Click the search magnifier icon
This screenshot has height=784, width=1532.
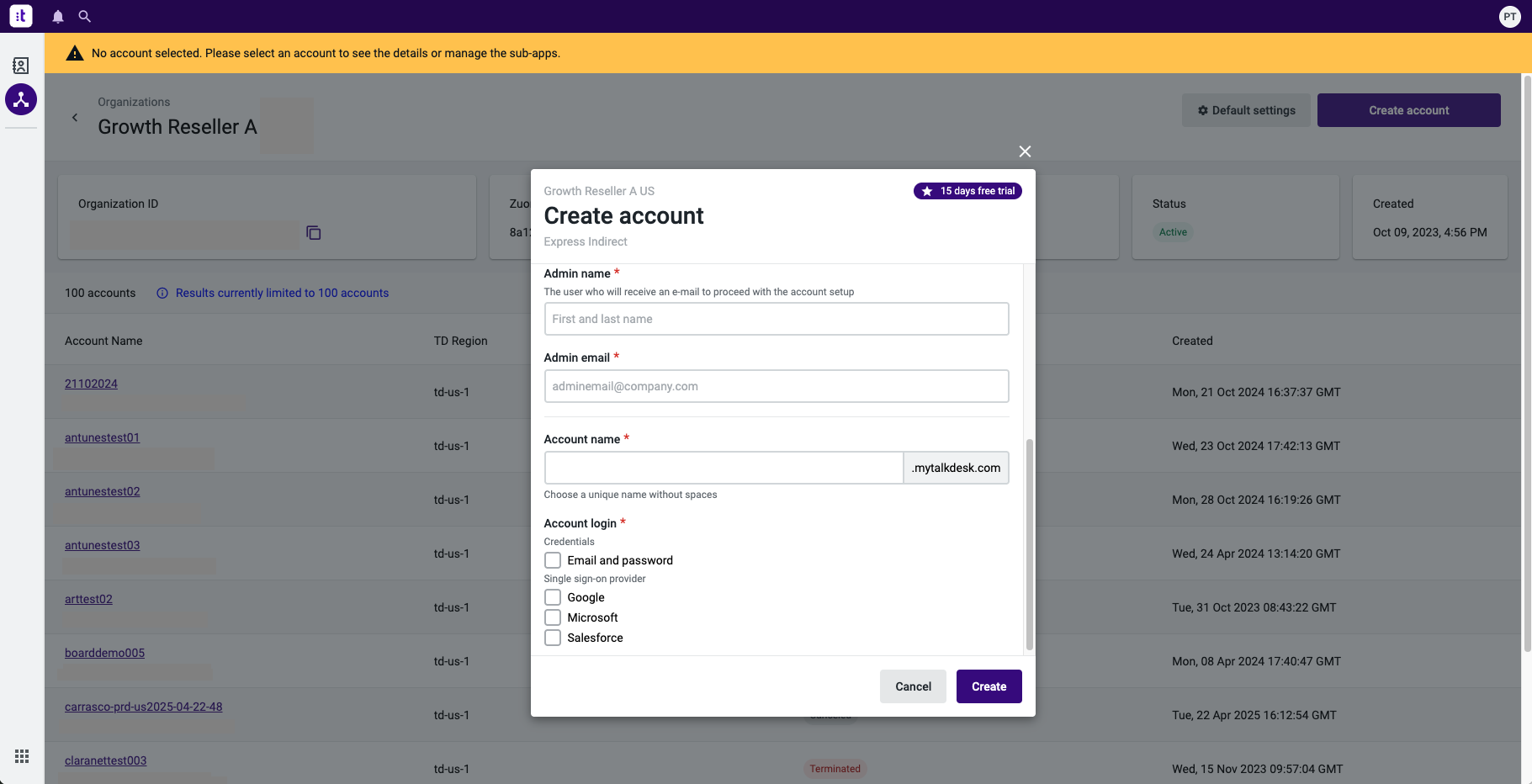(85, 16)
